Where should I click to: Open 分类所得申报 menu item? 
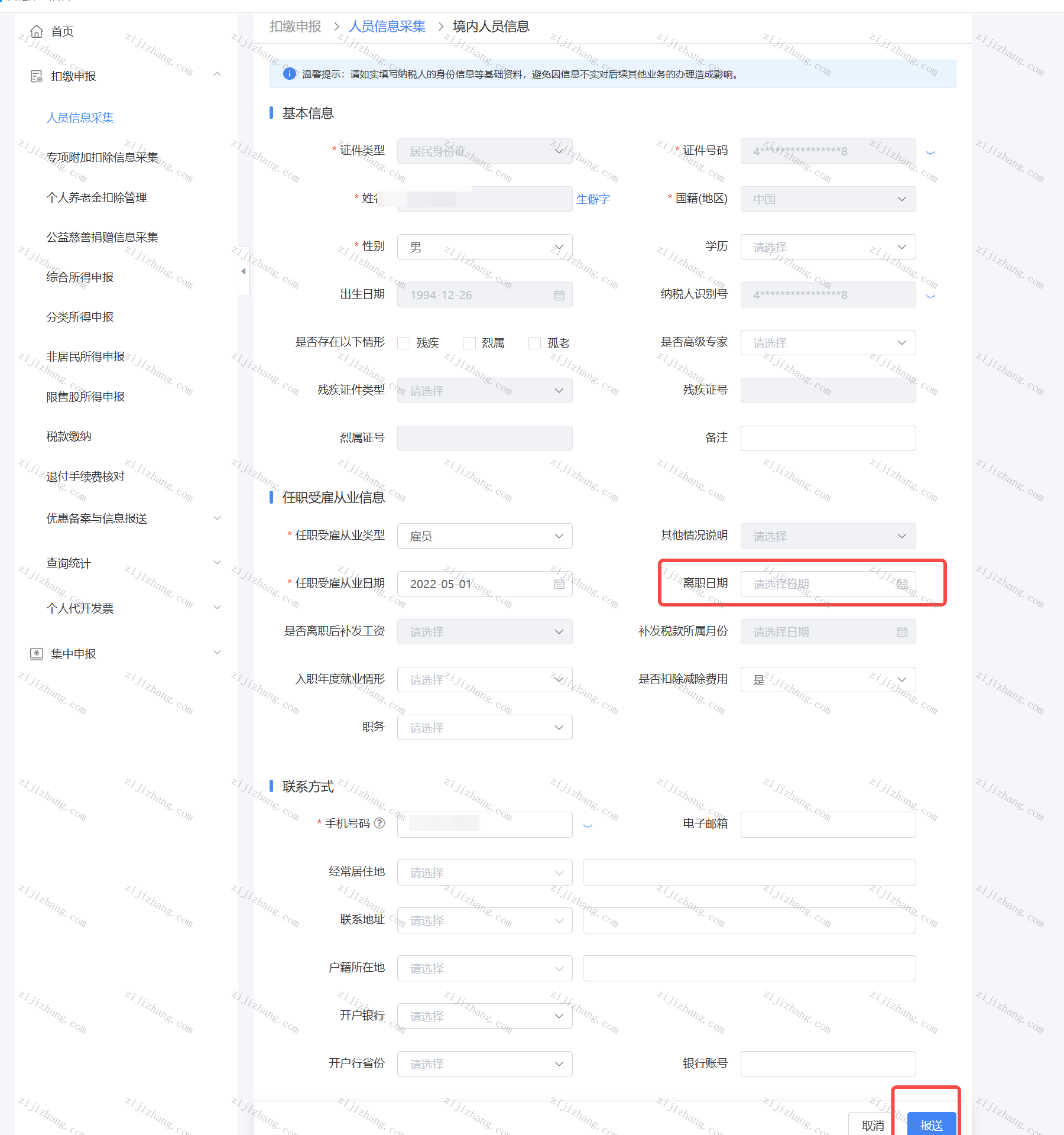(x=80, y=317)
